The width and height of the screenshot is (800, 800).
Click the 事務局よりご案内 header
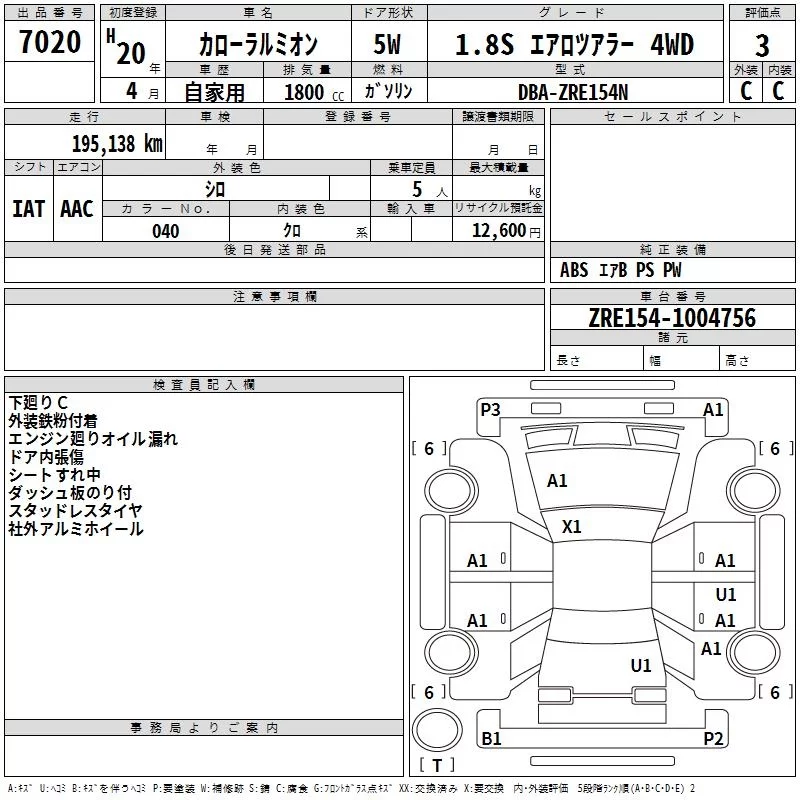pyautogui.click(x=204, y=728)
